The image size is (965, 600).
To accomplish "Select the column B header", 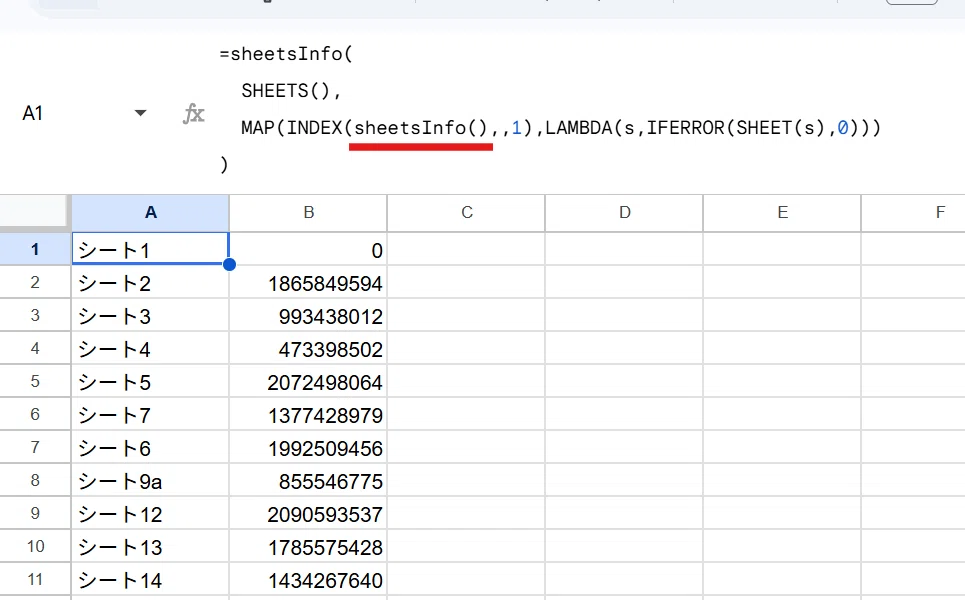I will tap(308, 213).
